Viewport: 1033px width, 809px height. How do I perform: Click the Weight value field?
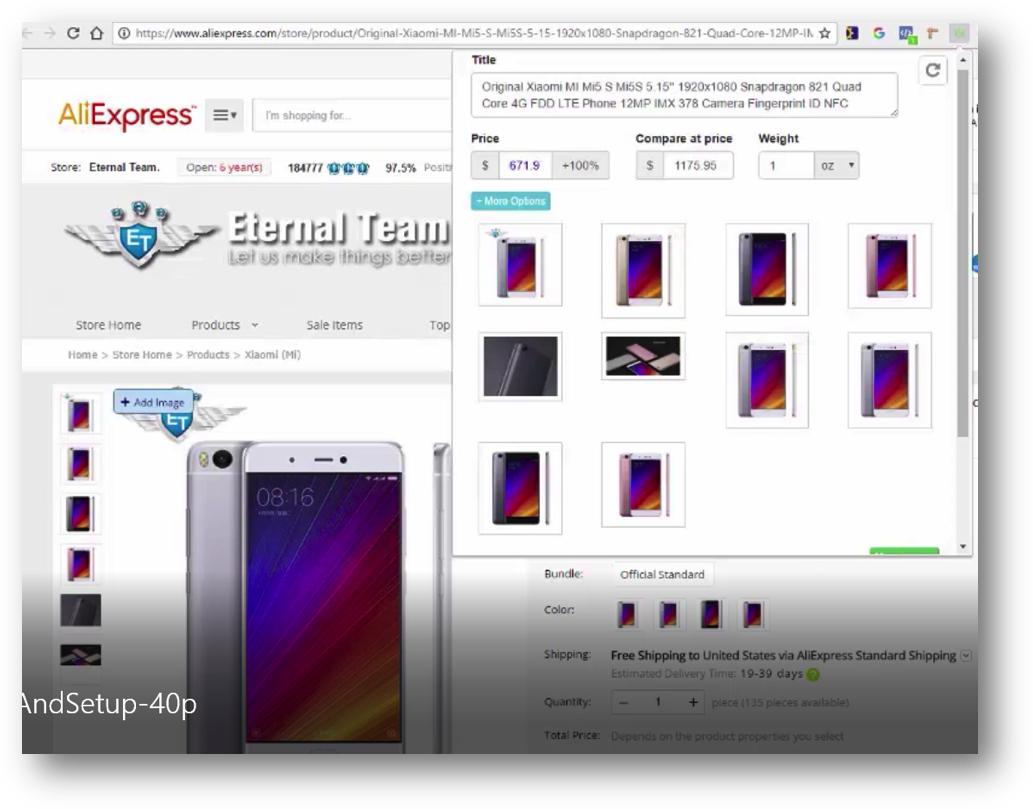(x=787, y=165)
